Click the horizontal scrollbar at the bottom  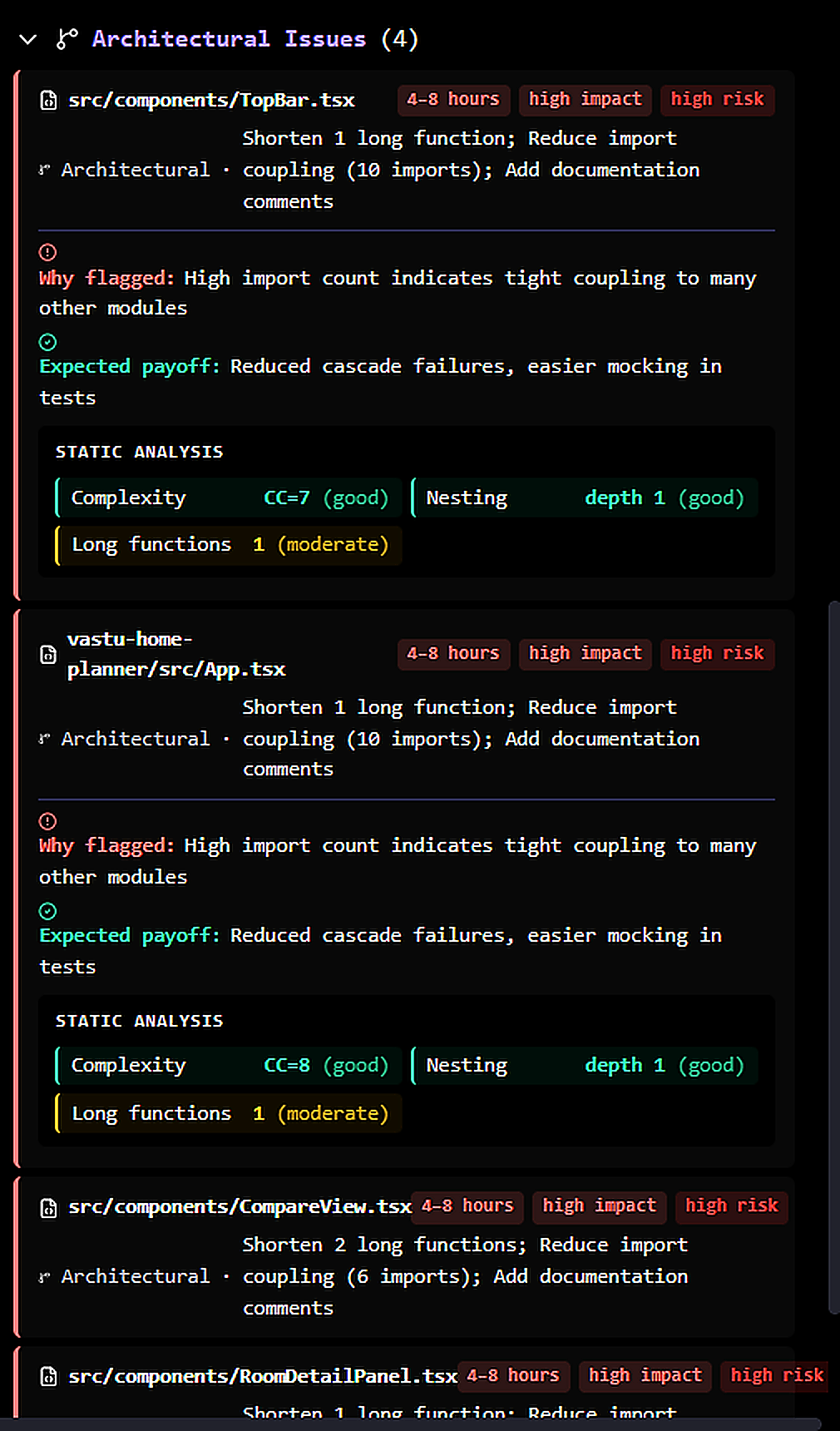(x=411, y=1424)
